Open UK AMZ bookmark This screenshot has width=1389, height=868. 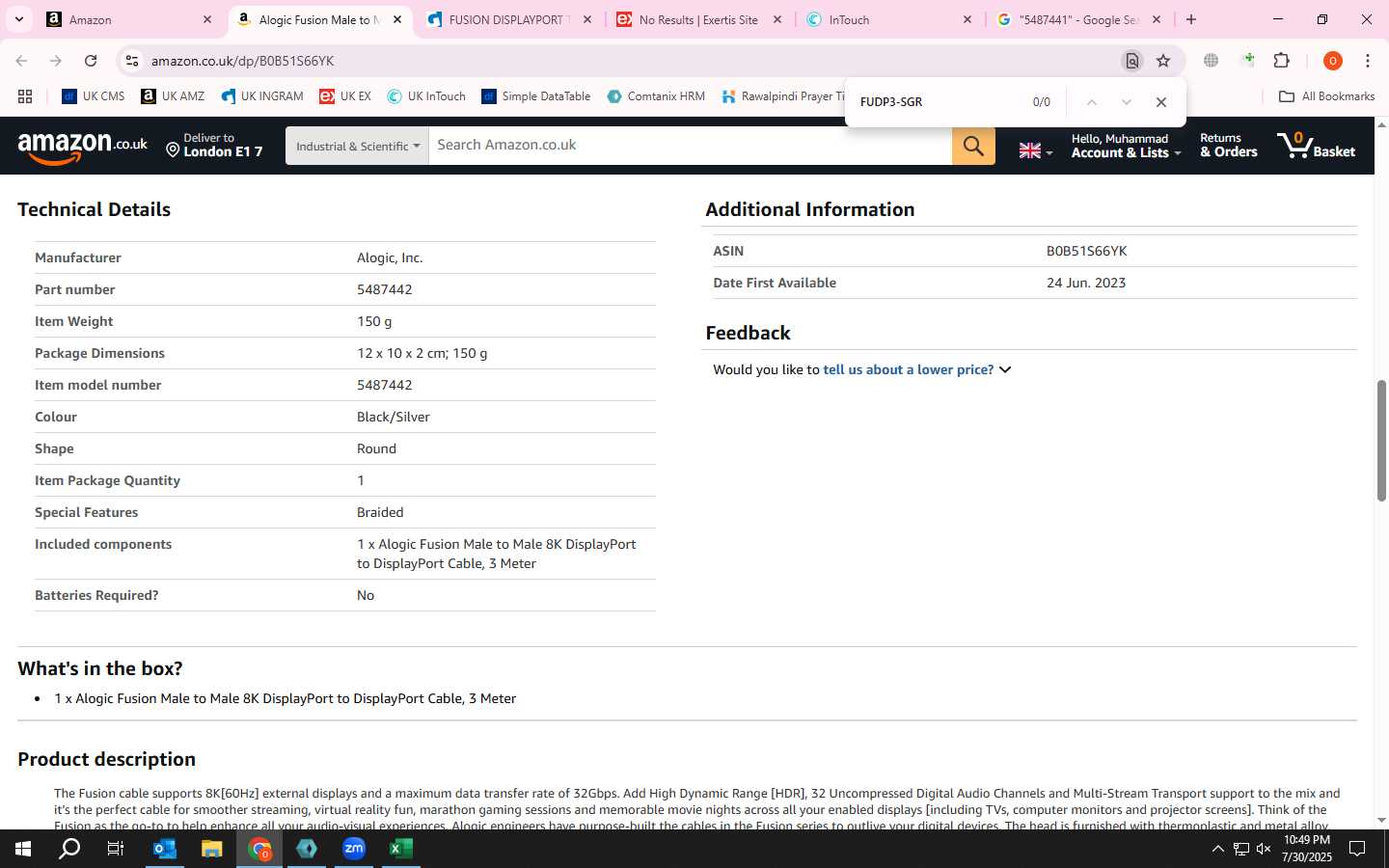(x=173, y=96)
